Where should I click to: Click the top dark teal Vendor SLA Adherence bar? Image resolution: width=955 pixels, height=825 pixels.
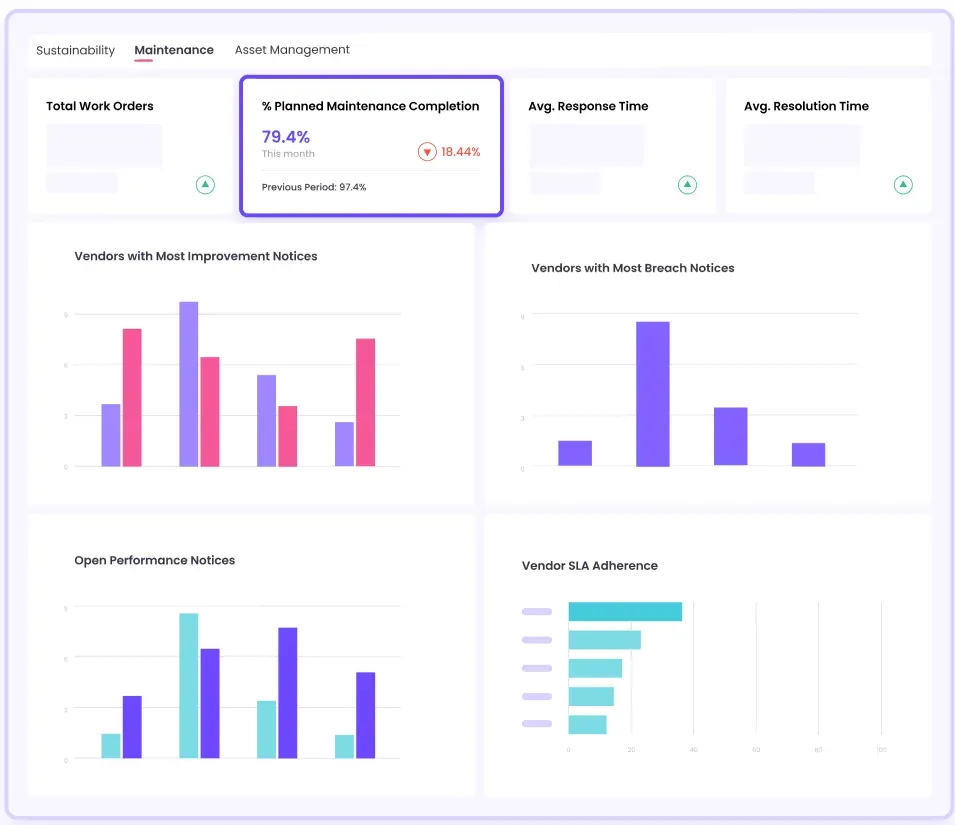[x=625, y=612]
